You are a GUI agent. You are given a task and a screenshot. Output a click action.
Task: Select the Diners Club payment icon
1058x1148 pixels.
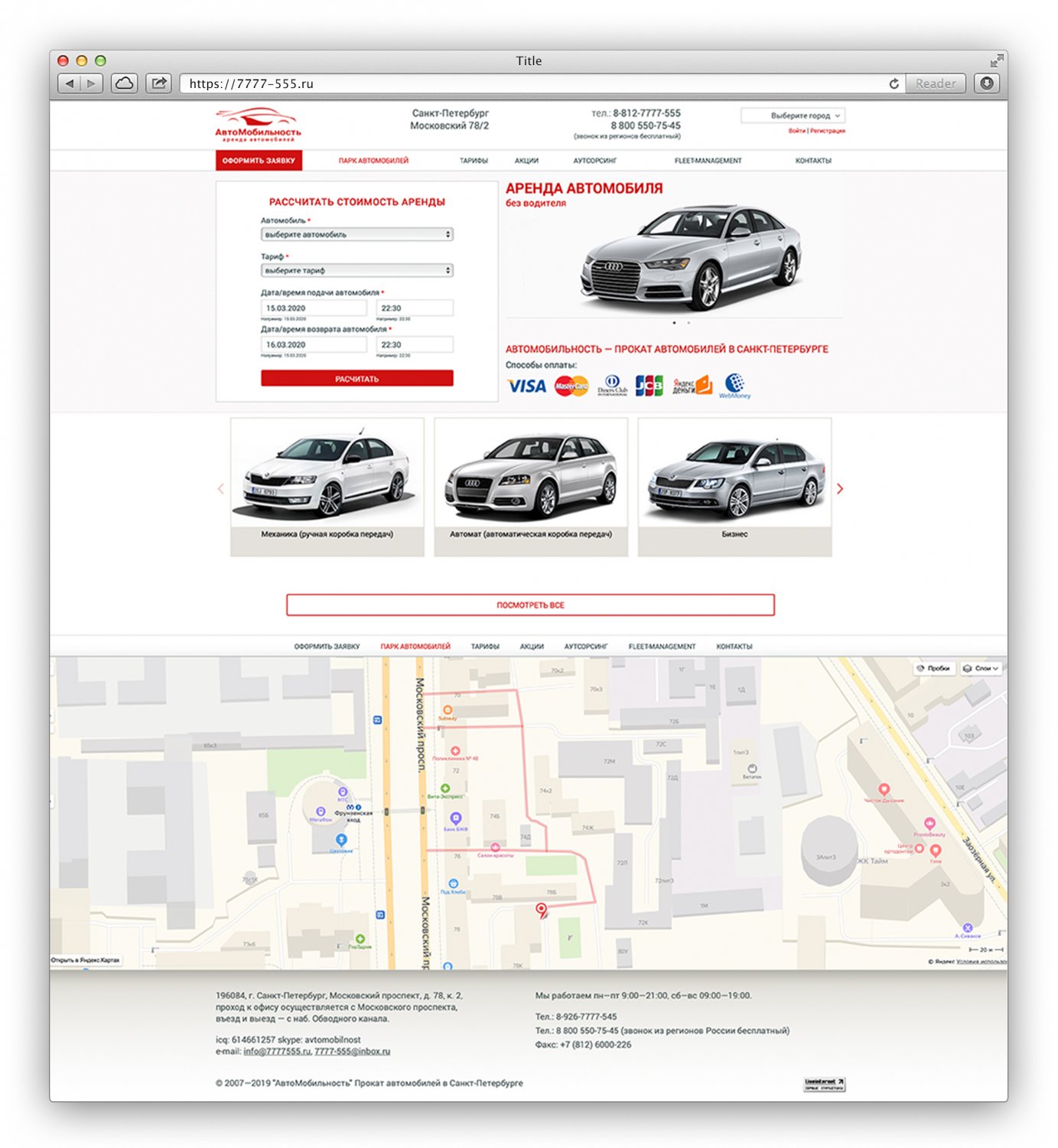[612, 385]
